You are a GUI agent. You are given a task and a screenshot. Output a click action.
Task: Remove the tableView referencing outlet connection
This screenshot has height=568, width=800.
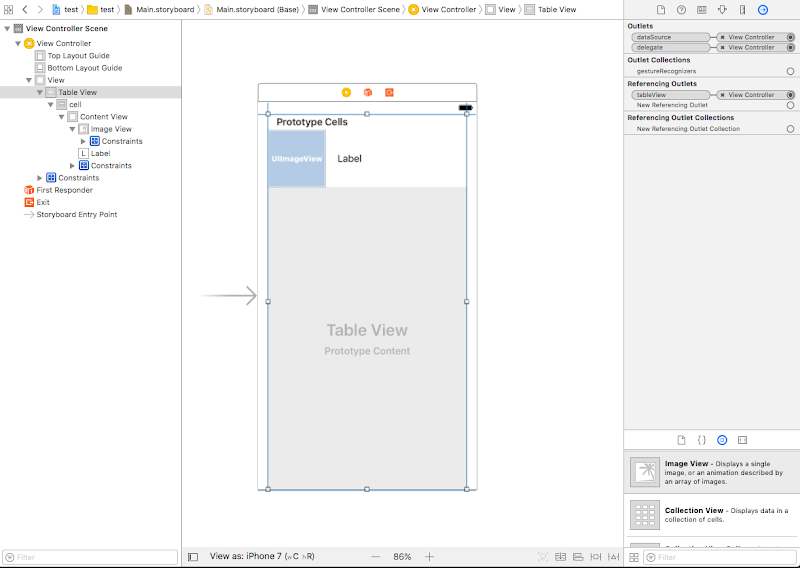tap(722, 95)
